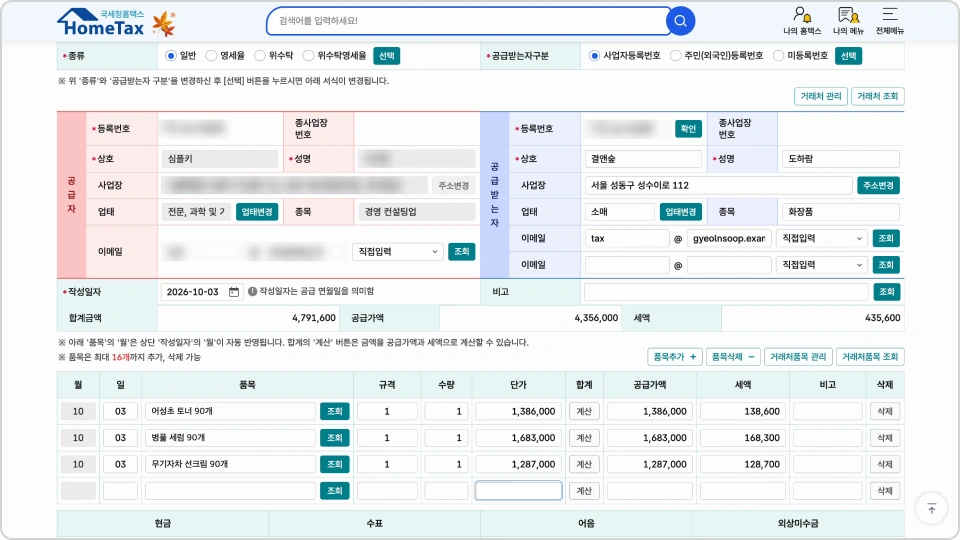The image size is (960, 540).
Task: Click the empty 단가 field in fourth row
Action: [x=519, y=490]
